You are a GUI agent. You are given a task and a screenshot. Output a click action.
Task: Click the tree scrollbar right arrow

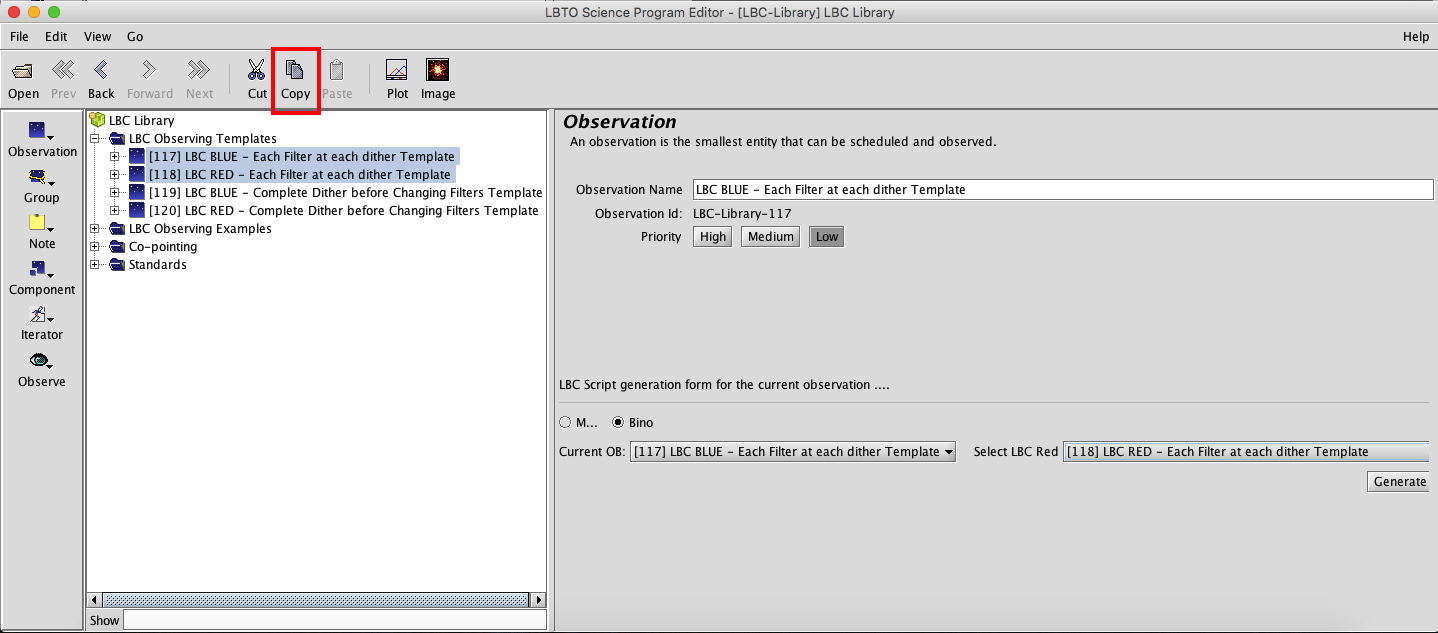(538, 600)
